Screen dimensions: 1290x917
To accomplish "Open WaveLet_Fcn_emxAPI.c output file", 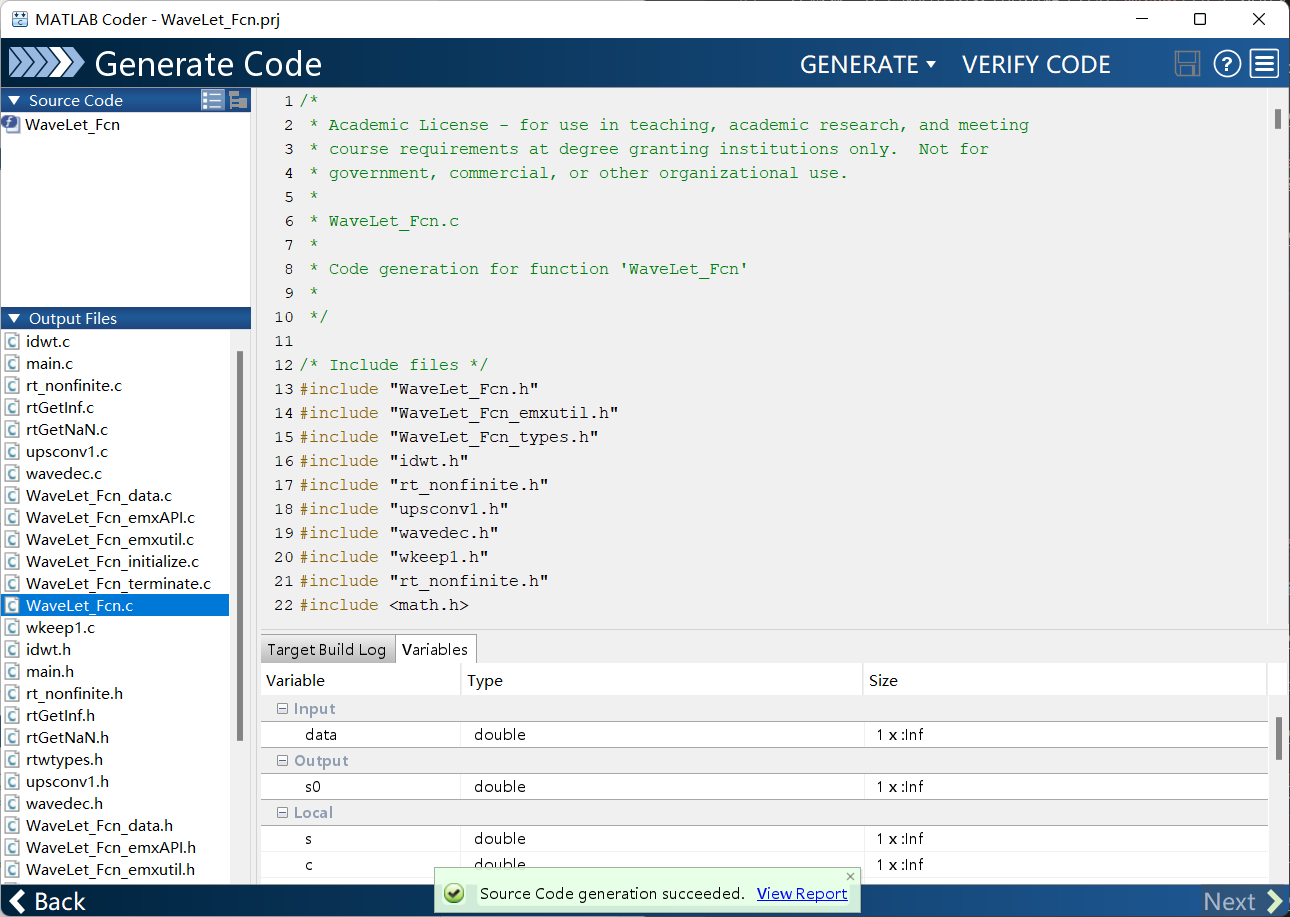I will [110, 518].
